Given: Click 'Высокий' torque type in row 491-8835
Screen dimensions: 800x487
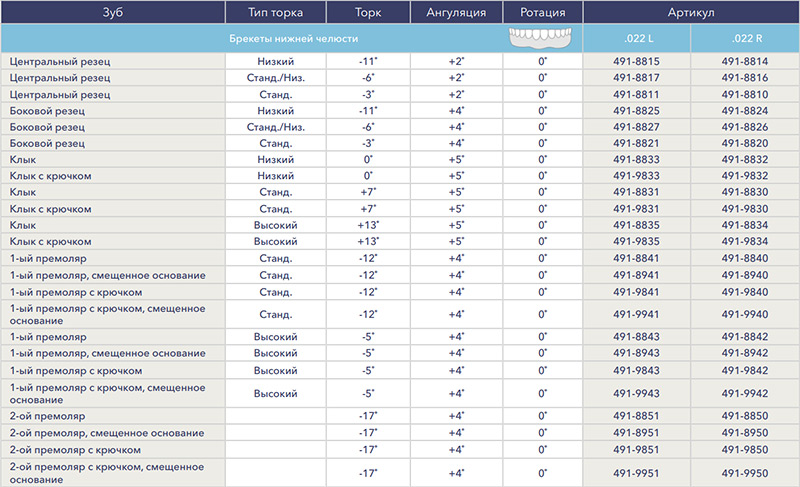Looking at the screenshot, I should 276,225.
